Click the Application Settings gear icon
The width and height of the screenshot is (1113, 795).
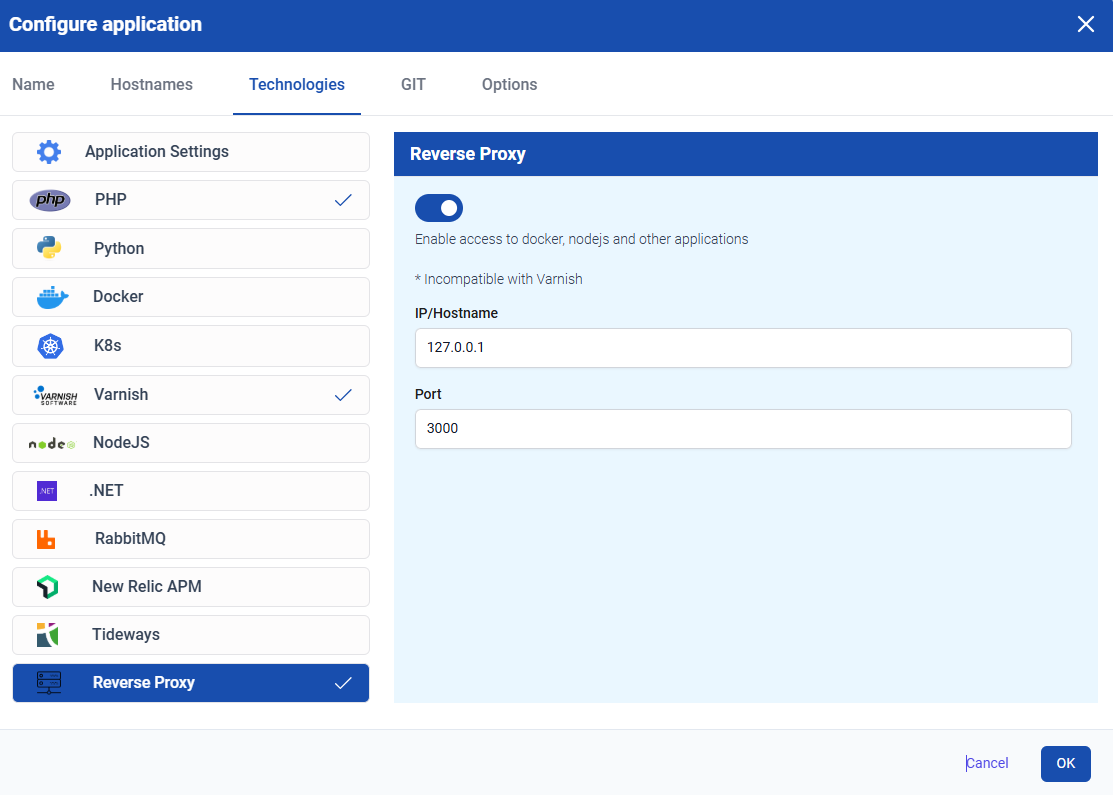point(49,151)
